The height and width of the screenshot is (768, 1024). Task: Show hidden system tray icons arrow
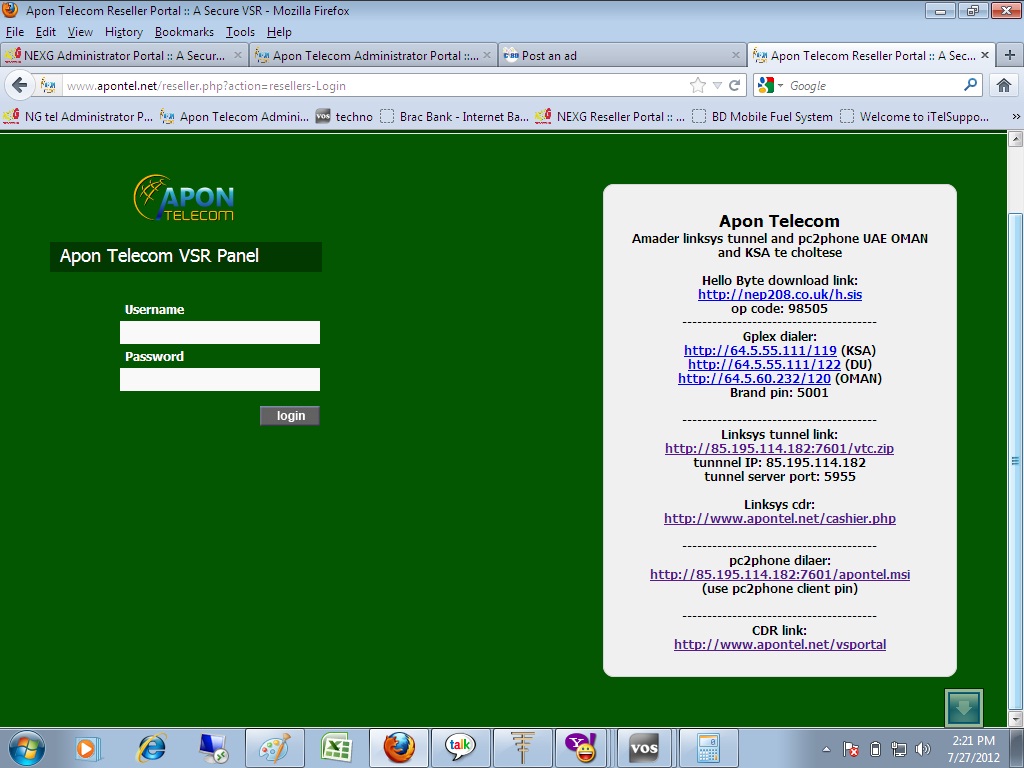coord(825,749)
